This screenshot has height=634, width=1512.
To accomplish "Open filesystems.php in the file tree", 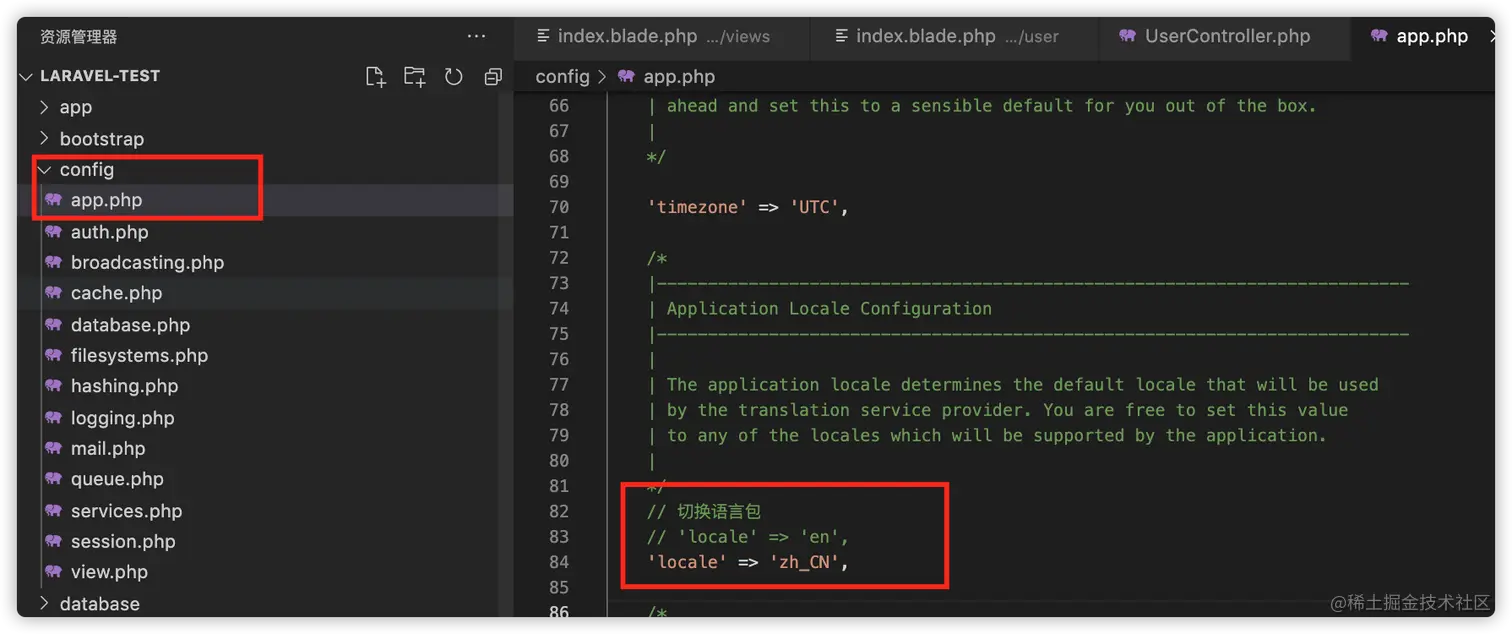I will pyautogui.click(x=139, y=355).
